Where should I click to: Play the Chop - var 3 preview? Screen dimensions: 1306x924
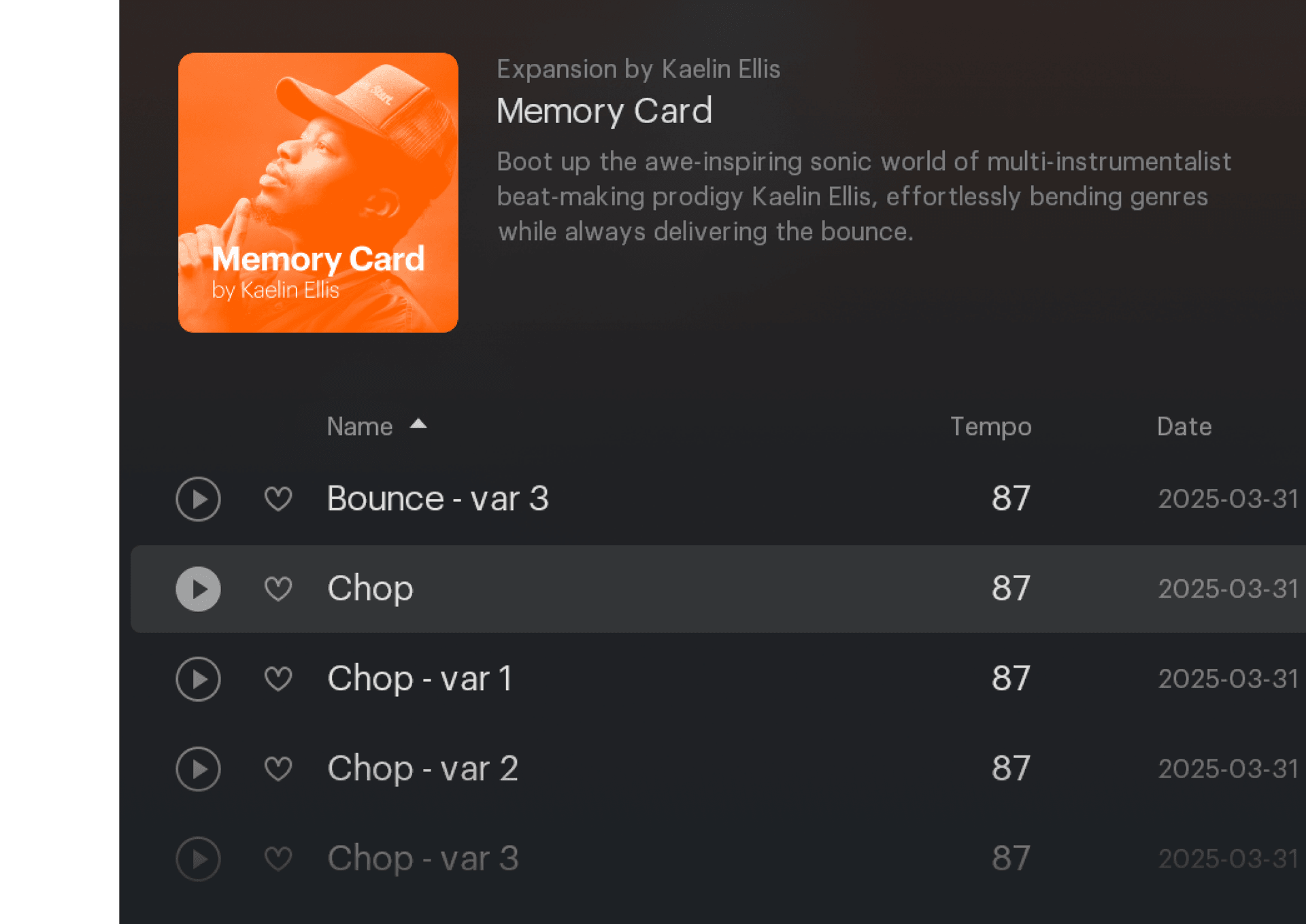(x=198, y=859)
